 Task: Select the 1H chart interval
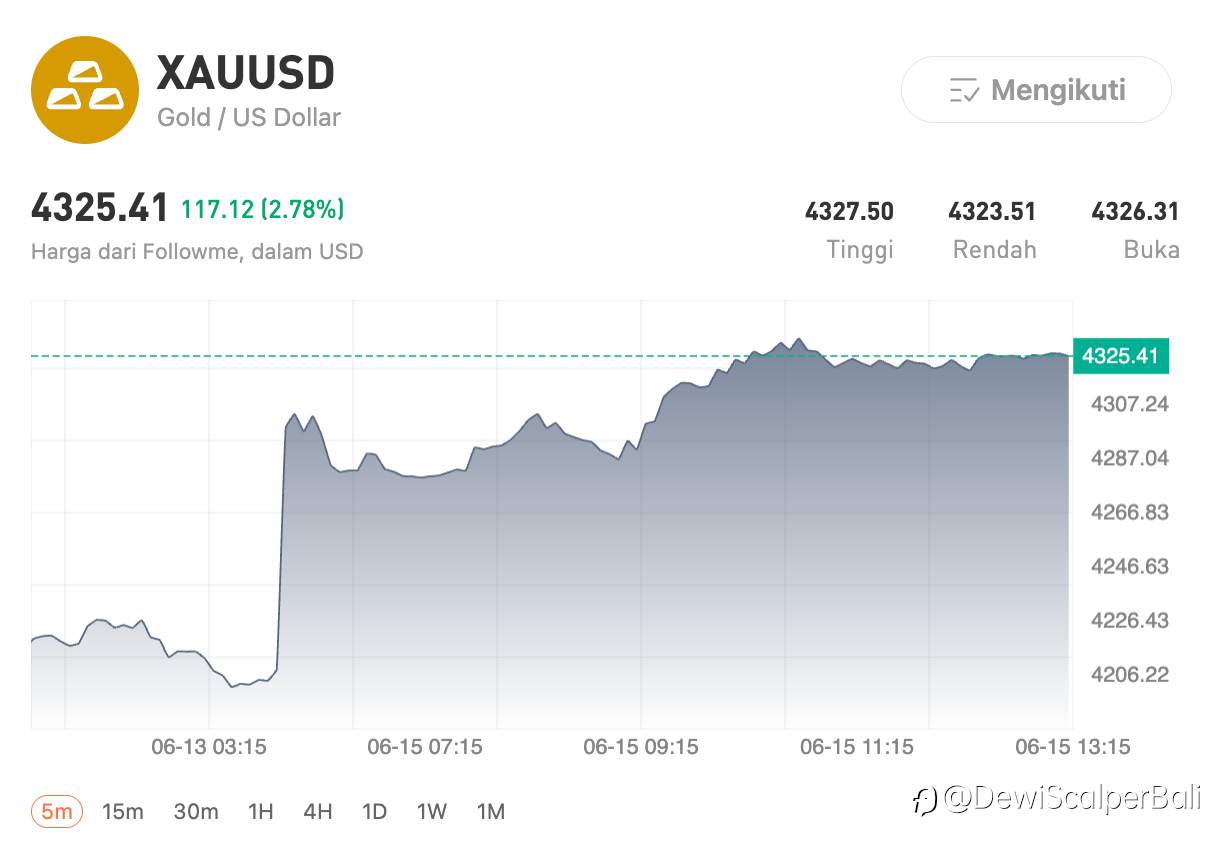click(x=260, y=811)
